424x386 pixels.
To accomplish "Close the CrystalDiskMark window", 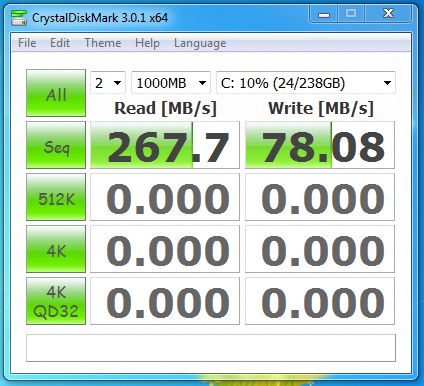I will coord(388,14).
